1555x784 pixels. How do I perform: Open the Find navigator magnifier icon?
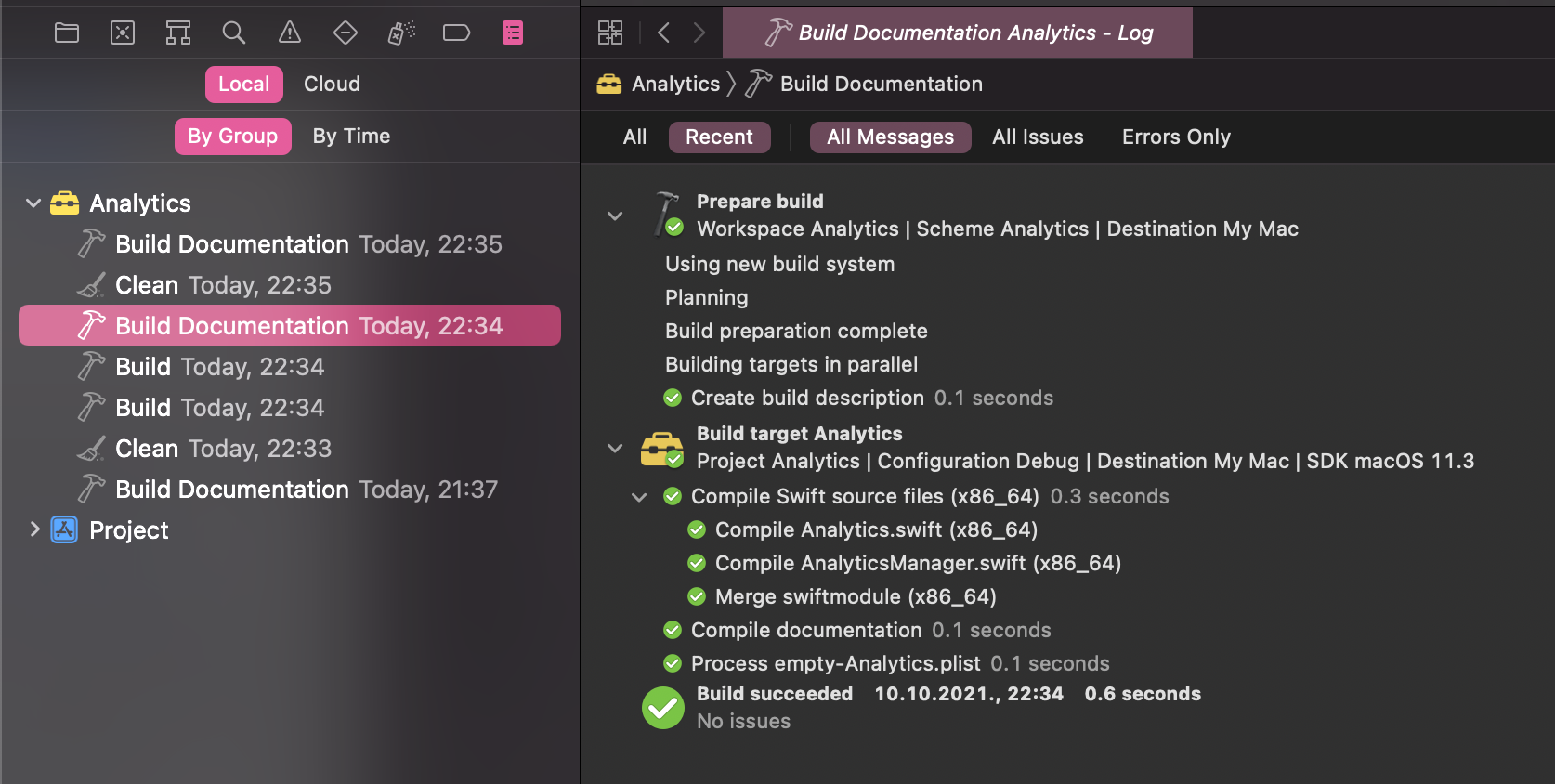(x=234, y=33)
